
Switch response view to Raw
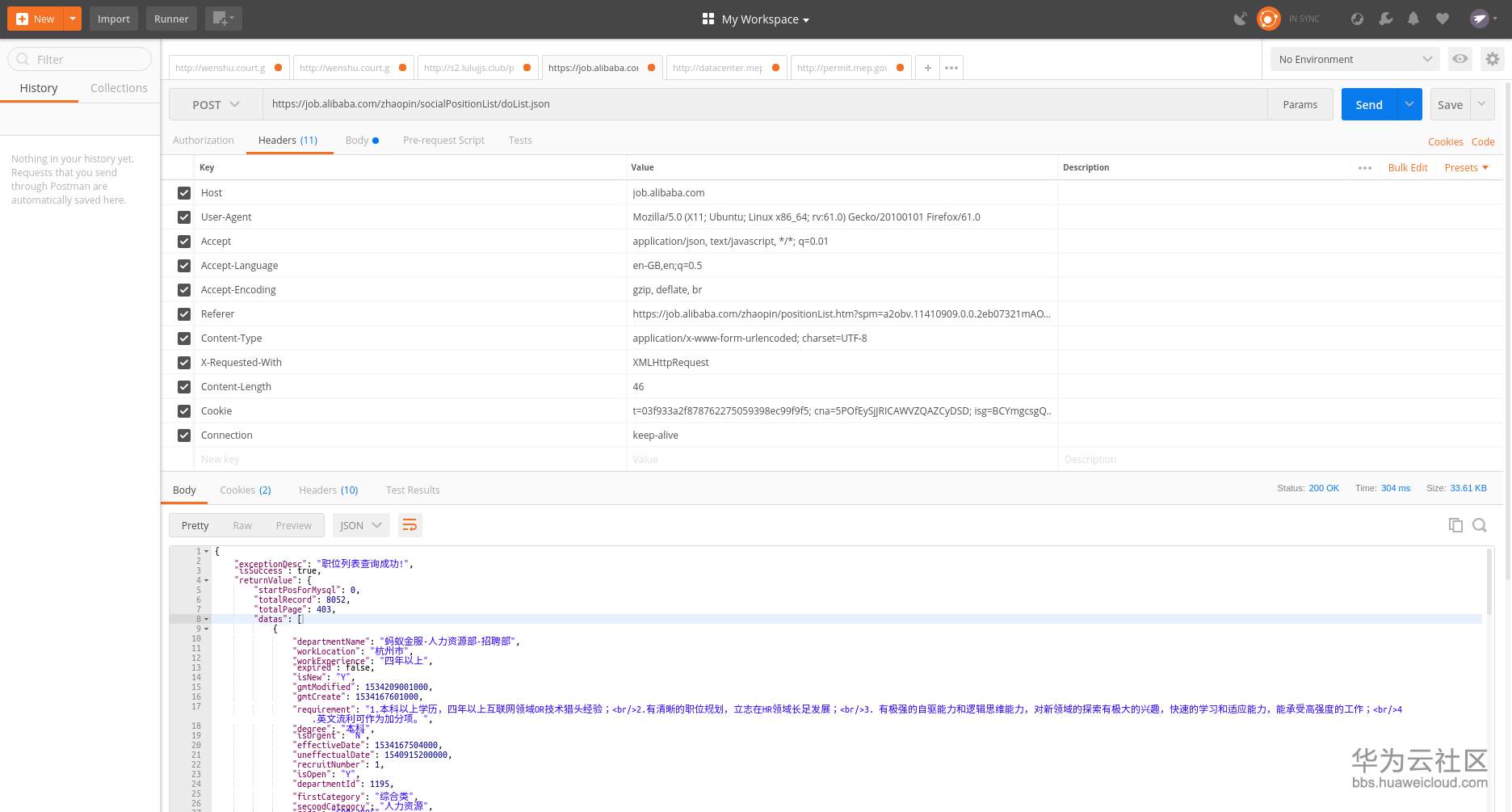[x=242, y=525]
